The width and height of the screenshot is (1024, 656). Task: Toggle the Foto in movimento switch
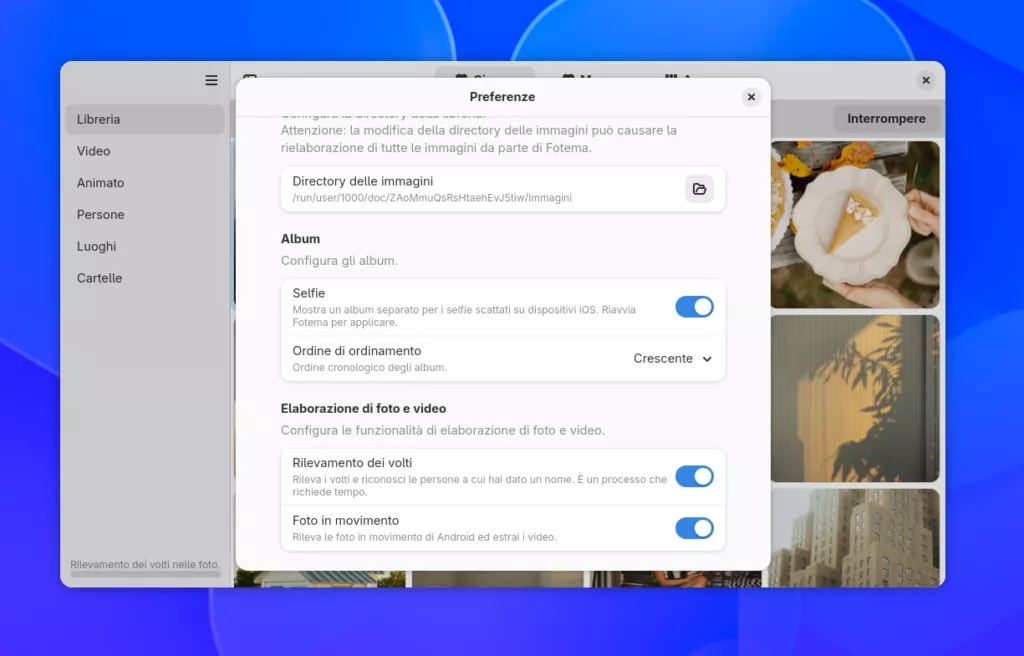(694, 528)
